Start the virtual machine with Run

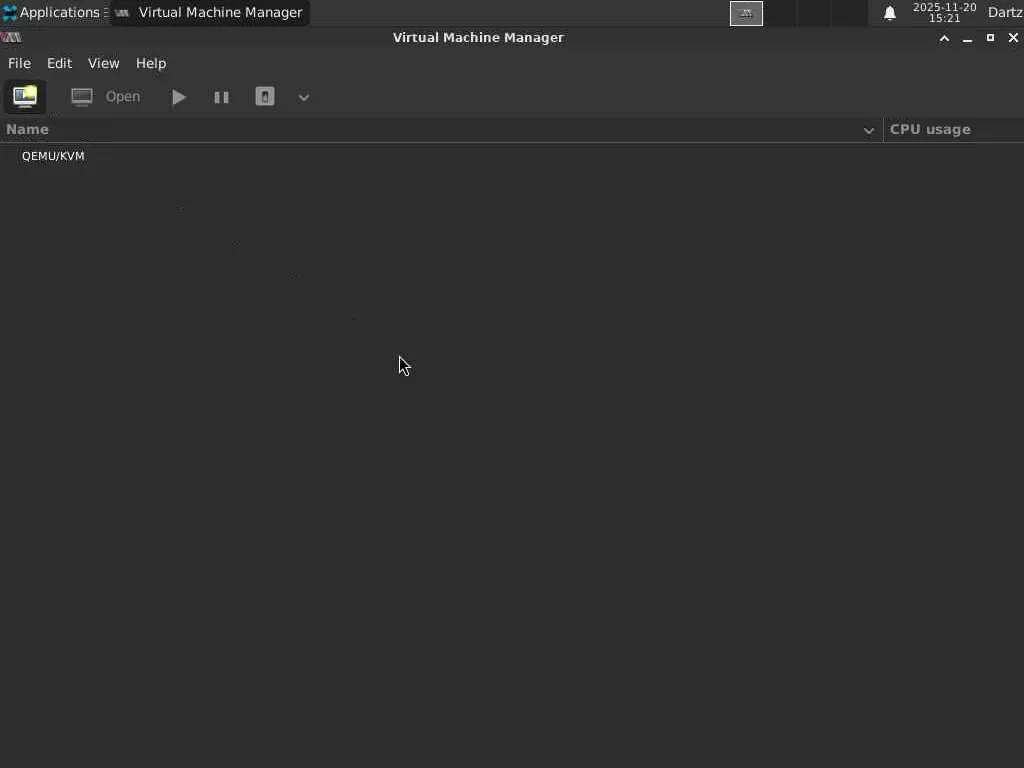[x=178, y=97]
